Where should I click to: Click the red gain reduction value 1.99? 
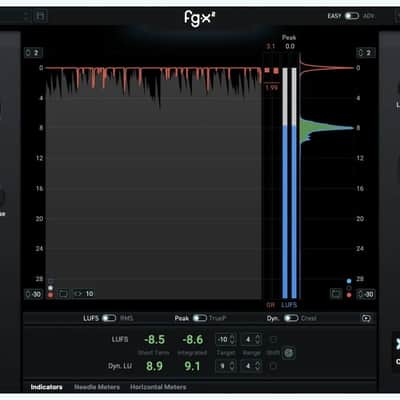[x=272, y=88]
